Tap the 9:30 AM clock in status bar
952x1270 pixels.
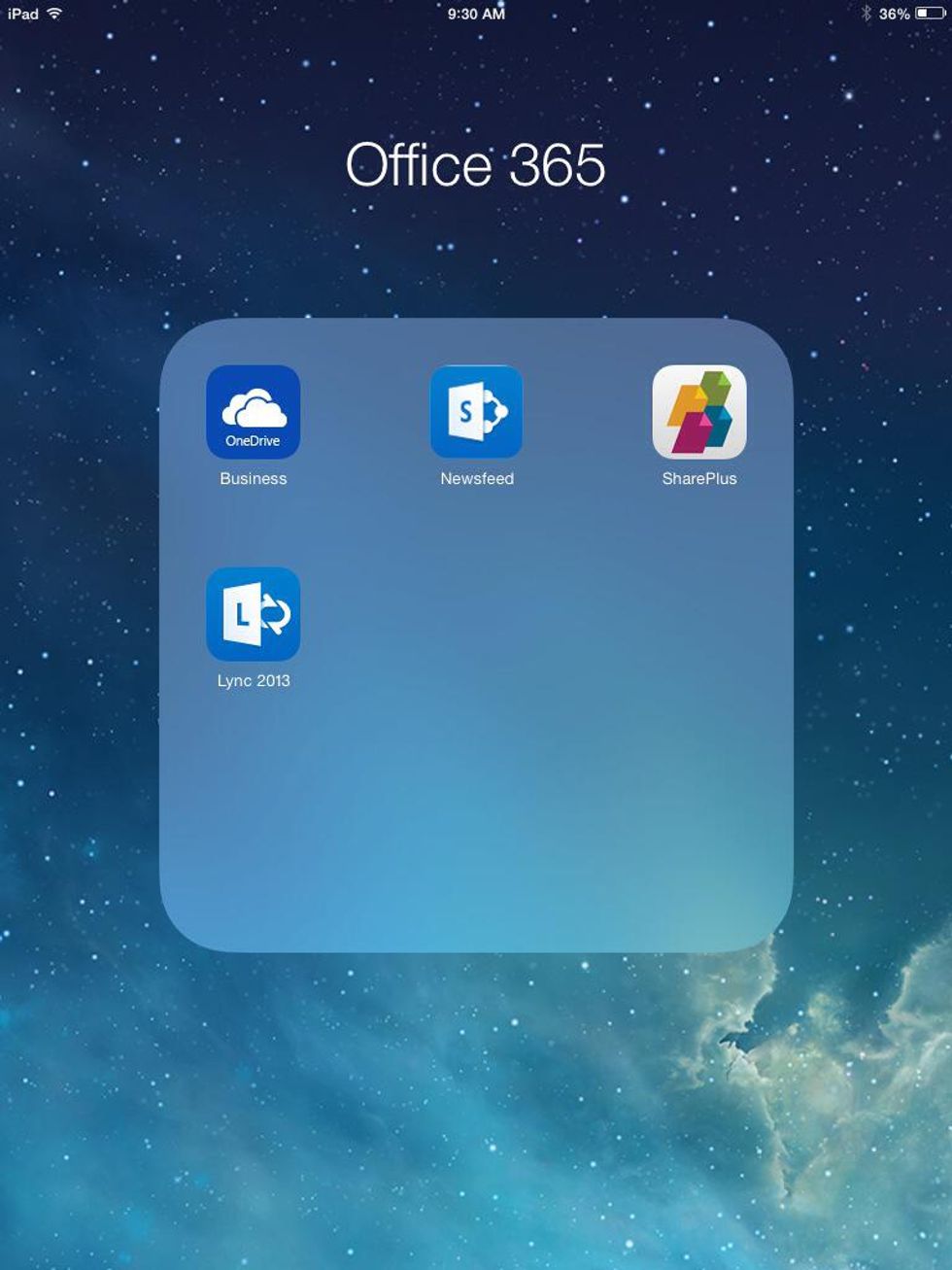click(476, 14)
